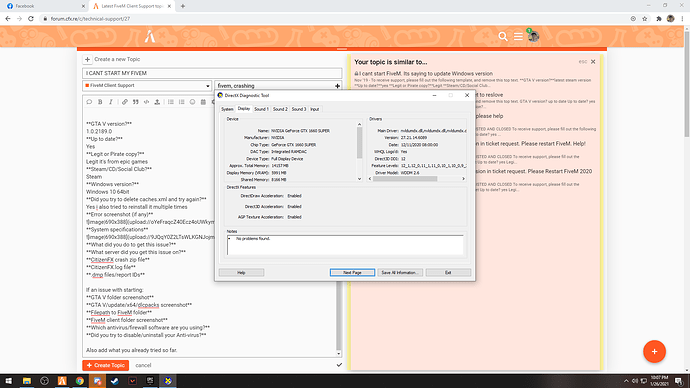The width and height of the screenshot is (690, 388).
Task: Insert a bulleted list in composer
Action: 171,102
